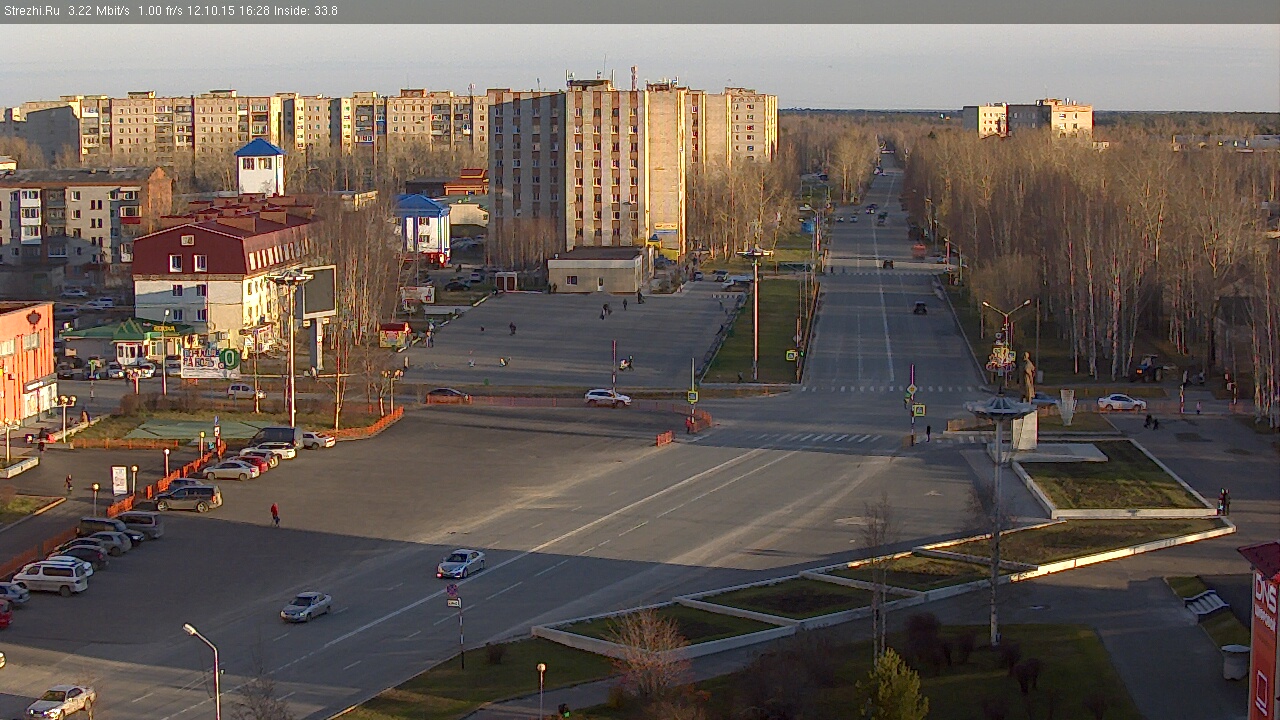Click the "Strezhi.Ru" overlay text
The width and height of the screenshot is (1280, 720).
click(31, 11)
